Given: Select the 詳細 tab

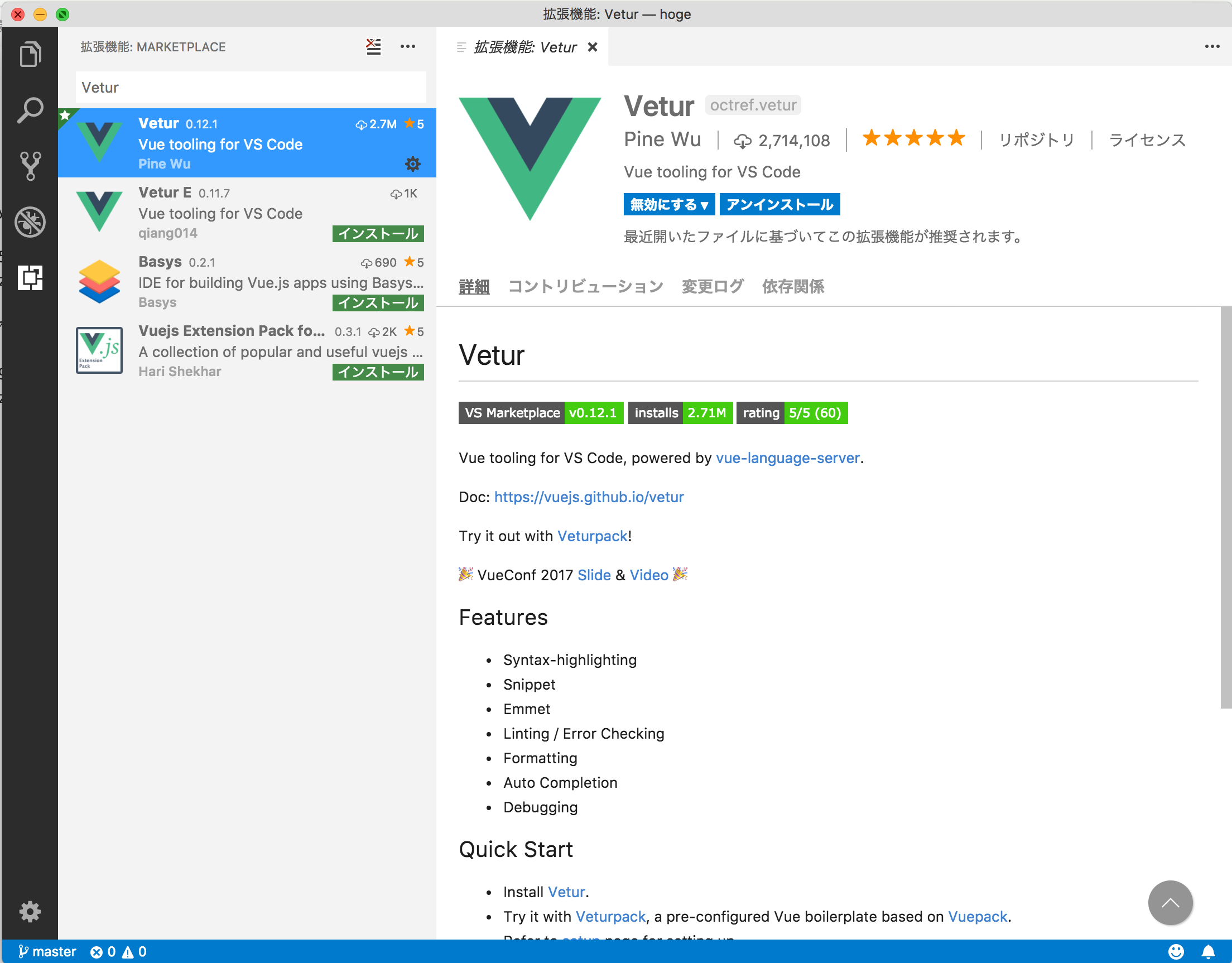Looking at the screenshot, I should [474, 287].
